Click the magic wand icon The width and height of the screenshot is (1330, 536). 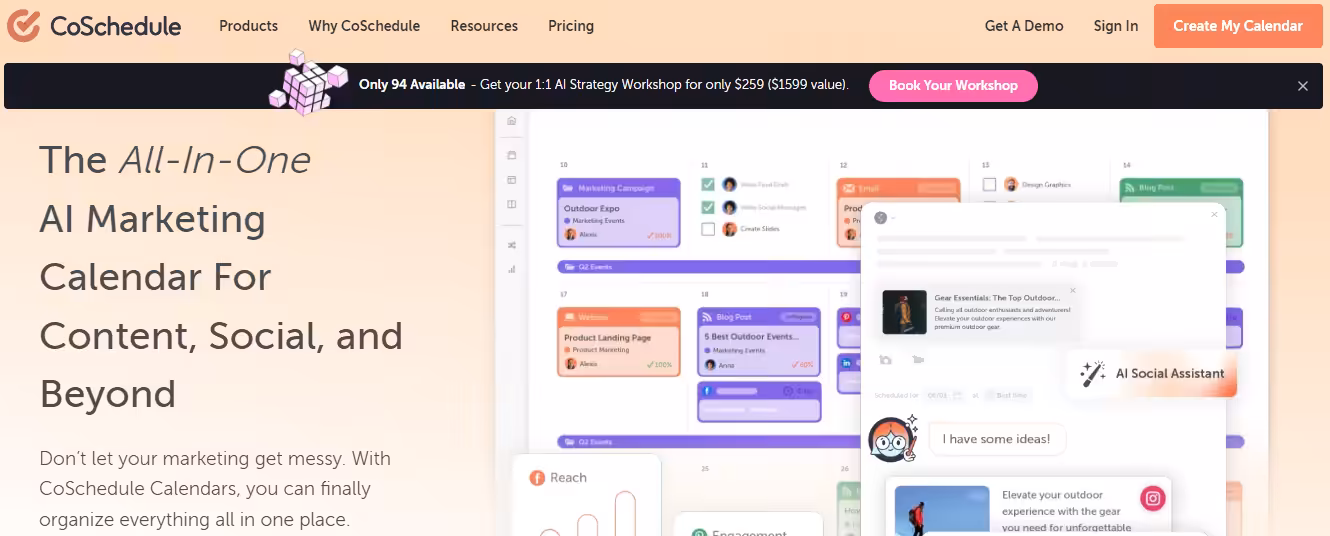click(x=1092, y=374)
